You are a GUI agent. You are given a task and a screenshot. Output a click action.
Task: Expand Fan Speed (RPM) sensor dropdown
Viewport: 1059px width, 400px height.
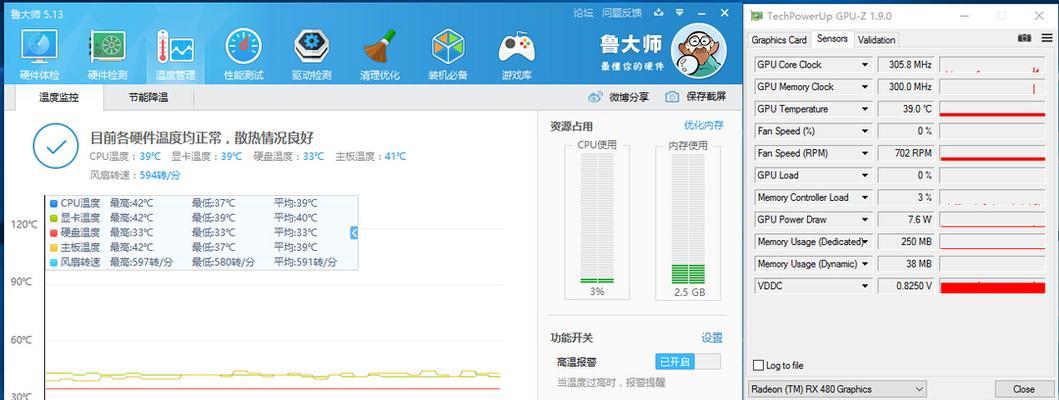(x=864, y=153)
